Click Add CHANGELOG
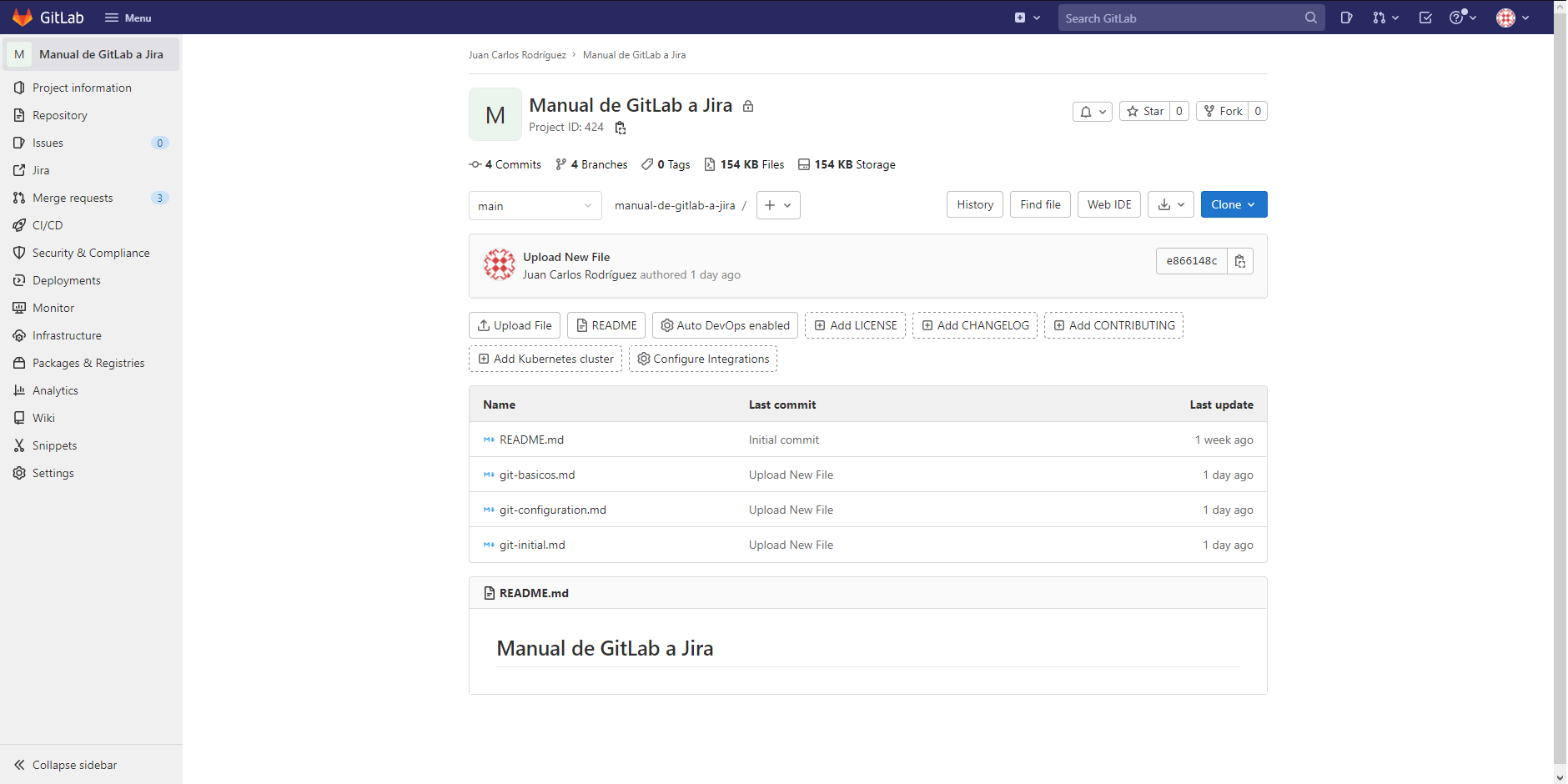 click(x=975, y=325)
